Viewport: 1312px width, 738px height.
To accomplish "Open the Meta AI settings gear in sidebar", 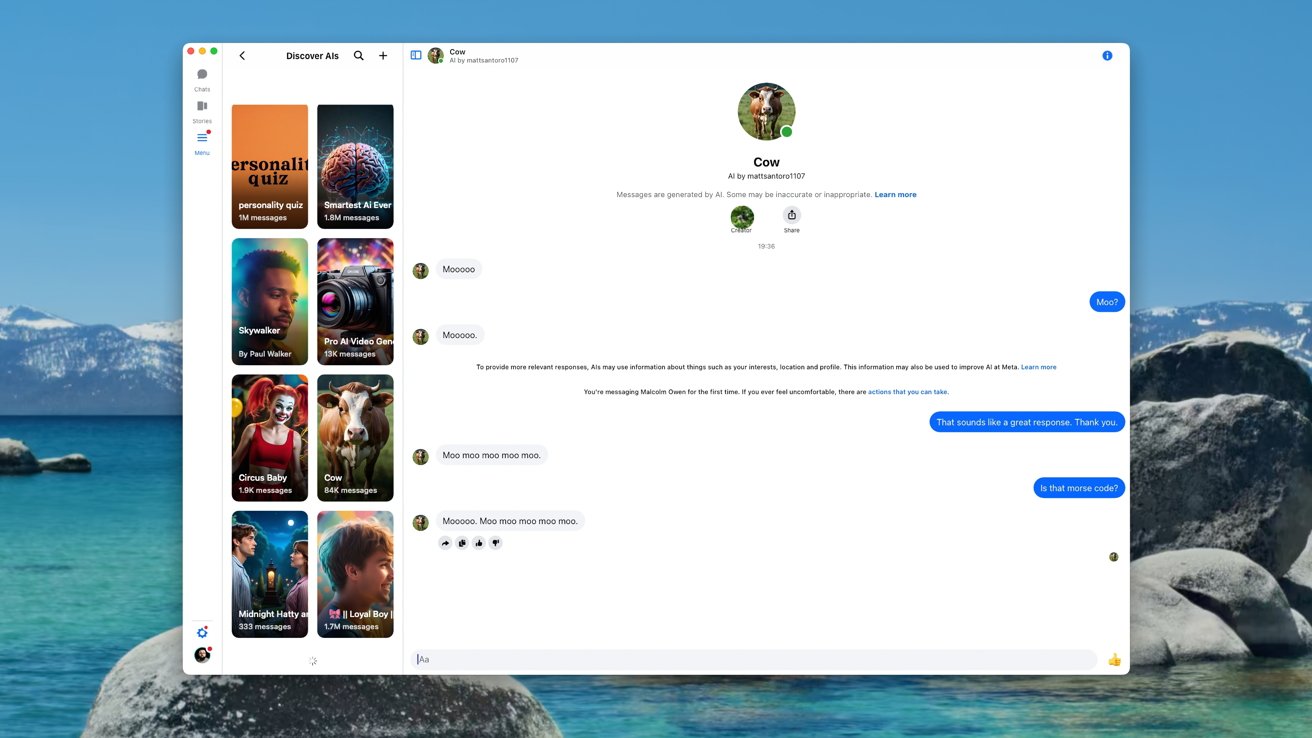I will [202, 631].
